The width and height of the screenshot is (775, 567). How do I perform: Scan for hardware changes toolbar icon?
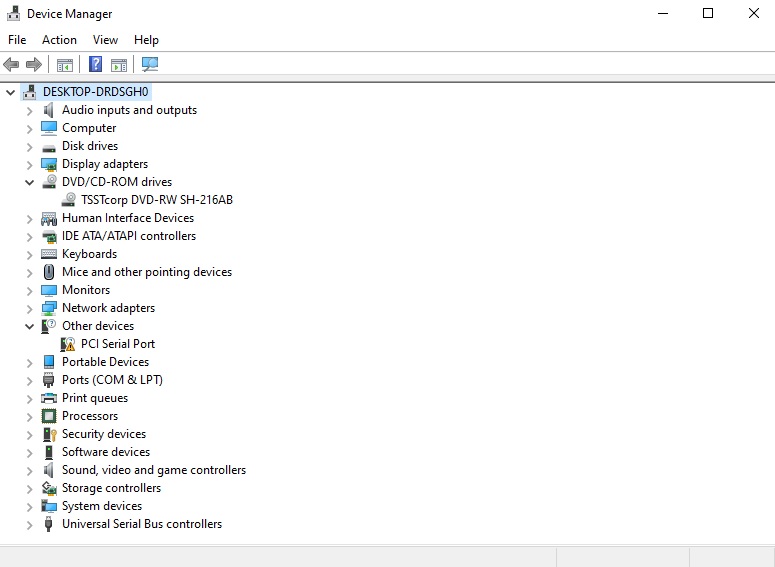tap(150, 64)
